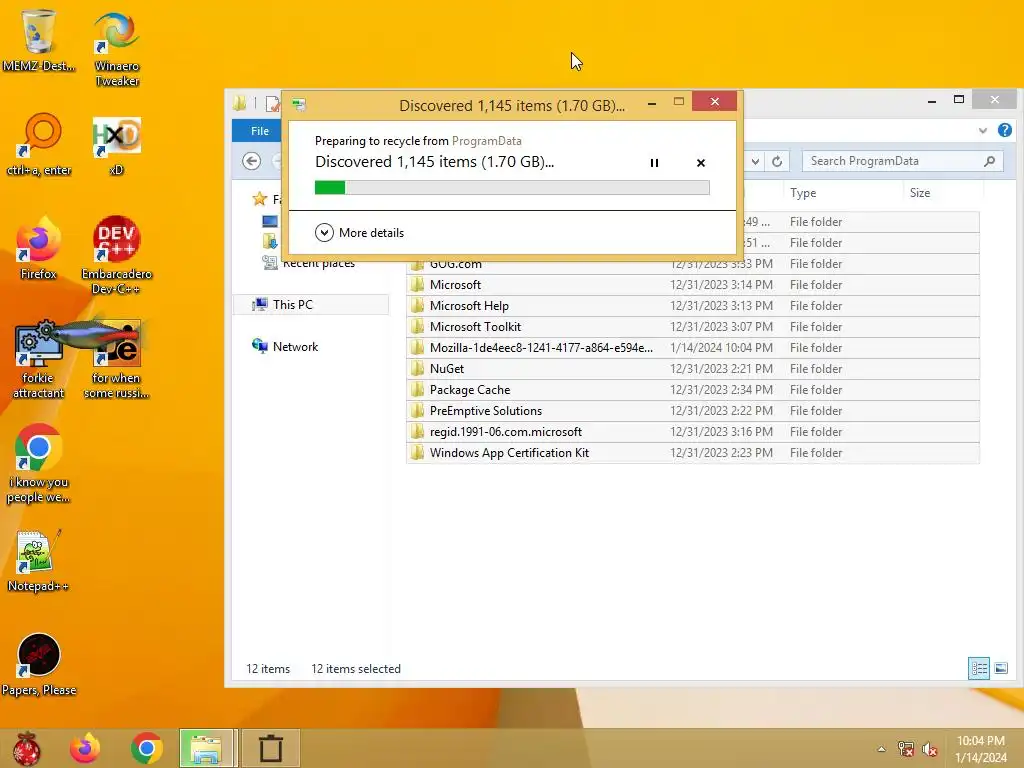The image size is (1024, 768).
Task: Pause the recycle operation
Action: (x=654, y=163)
